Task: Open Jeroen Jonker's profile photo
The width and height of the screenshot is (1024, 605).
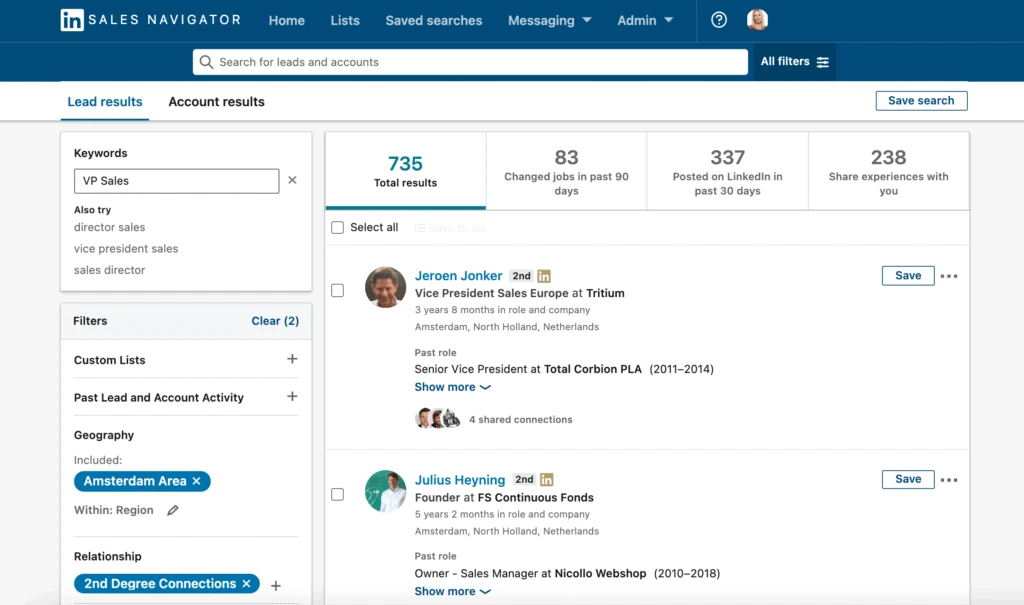Action: coord(385,287)
